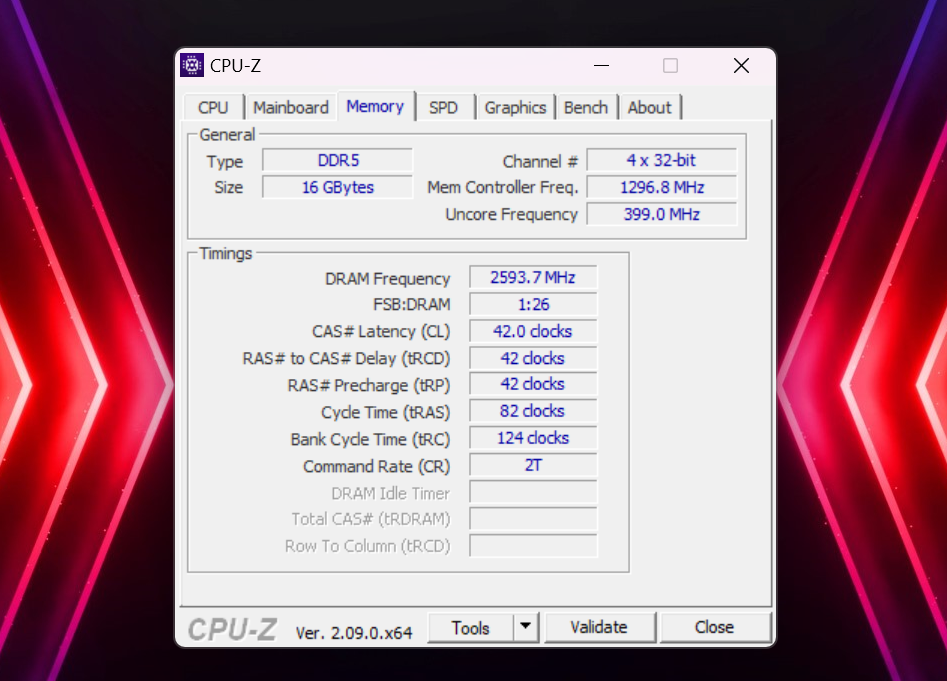Click the empty Row To Column field
Image resolution: width=947 pixels, height=681 pixels.
point(533,546)
